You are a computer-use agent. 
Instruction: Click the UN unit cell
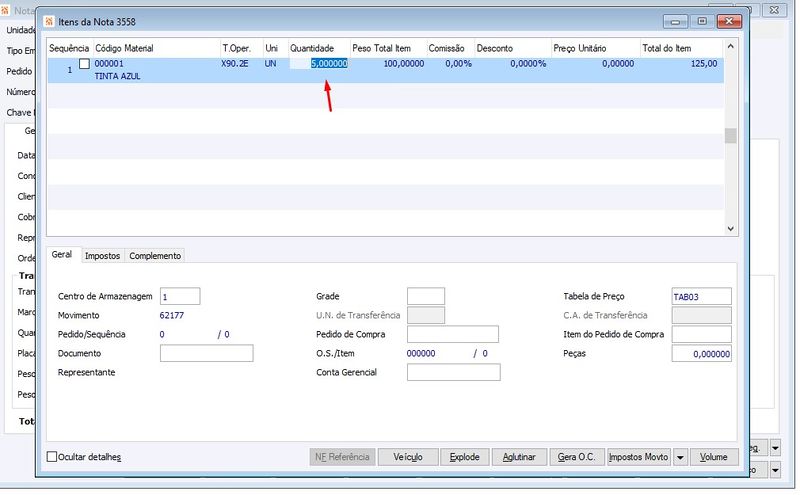click(x=270, y=64)
